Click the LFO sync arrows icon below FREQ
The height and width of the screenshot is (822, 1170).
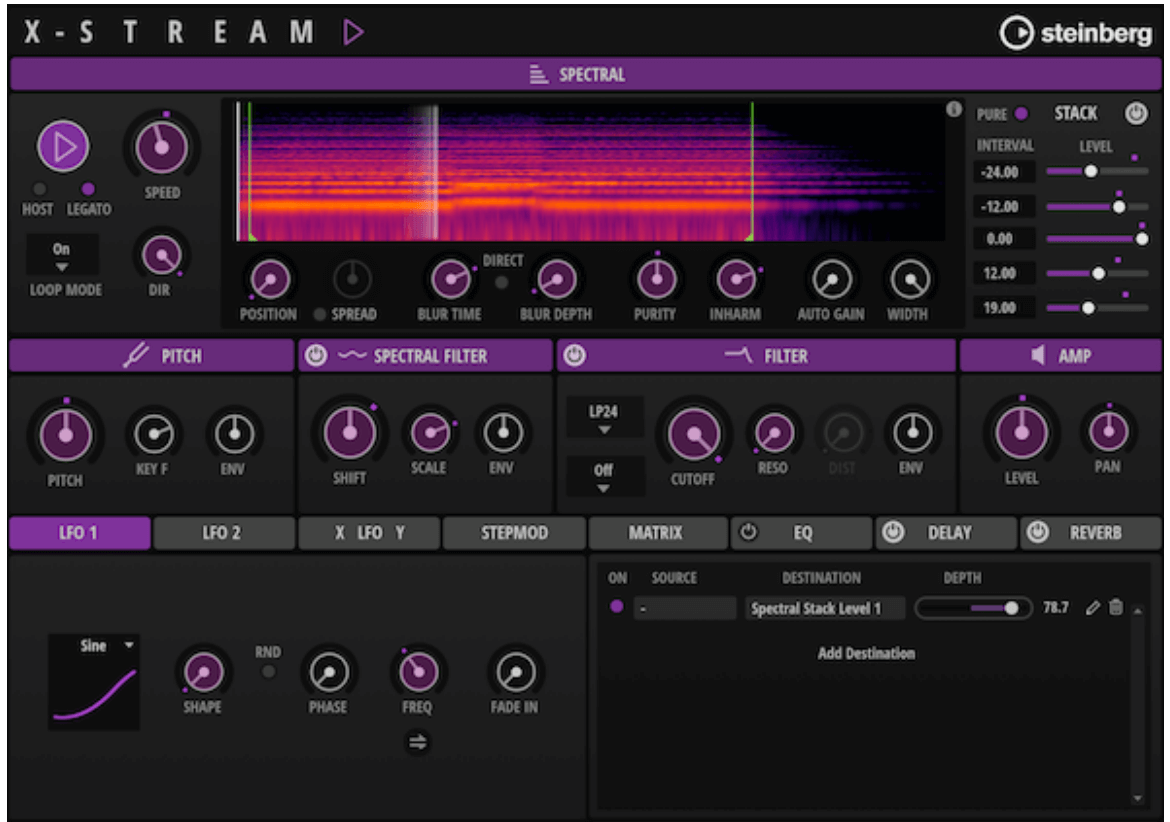pyautogui.click(x=417, y=741)
